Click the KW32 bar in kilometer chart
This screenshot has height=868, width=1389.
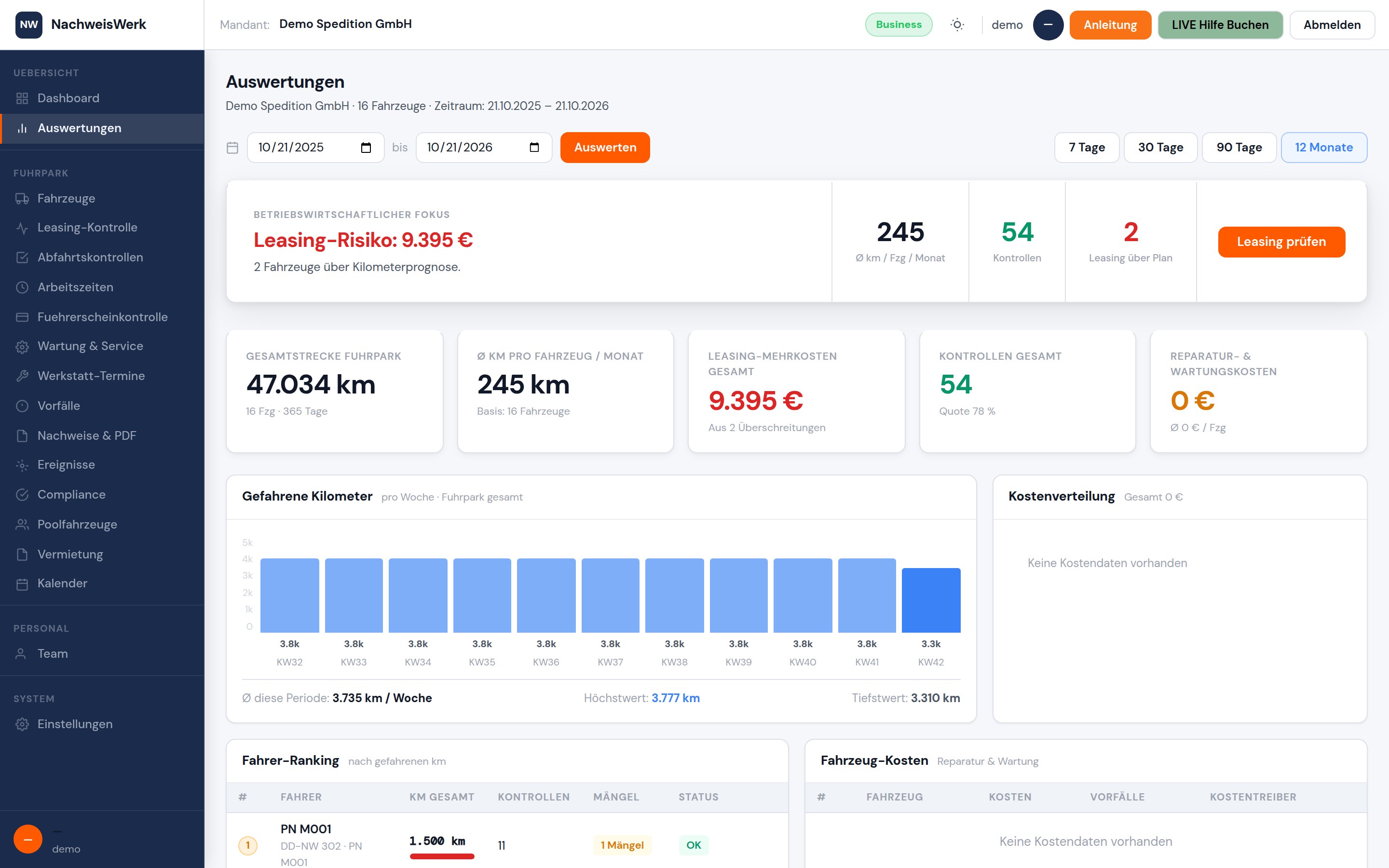click(289, 596)
